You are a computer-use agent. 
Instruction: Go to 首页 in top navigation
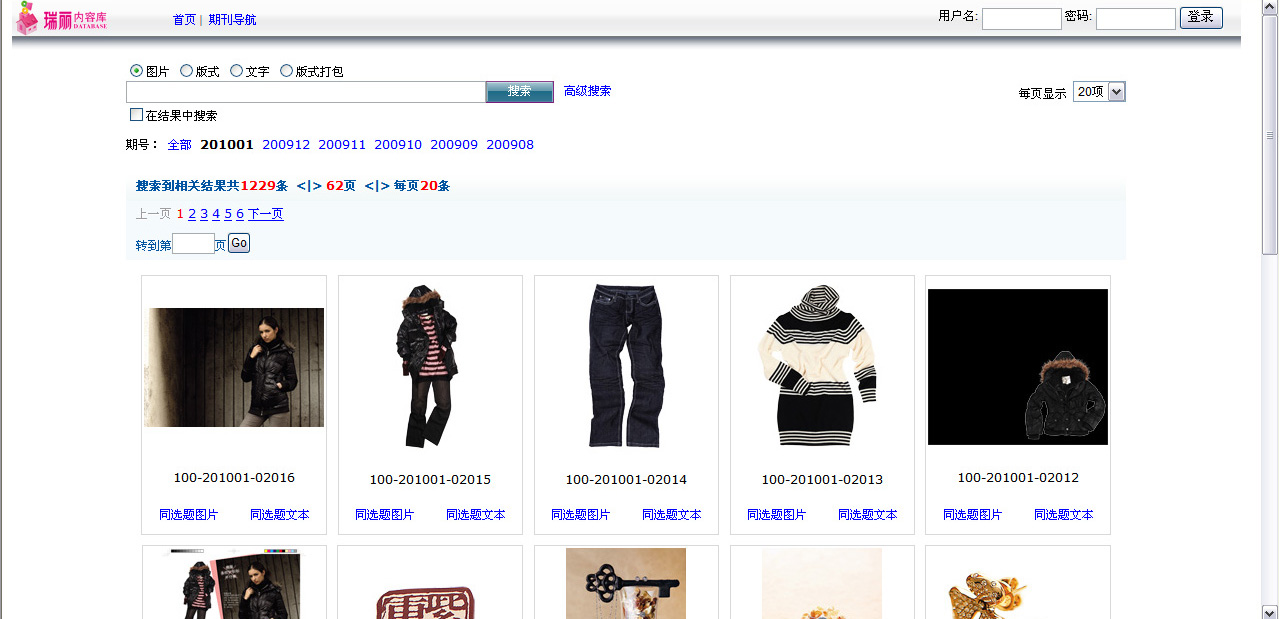point(184,20)
